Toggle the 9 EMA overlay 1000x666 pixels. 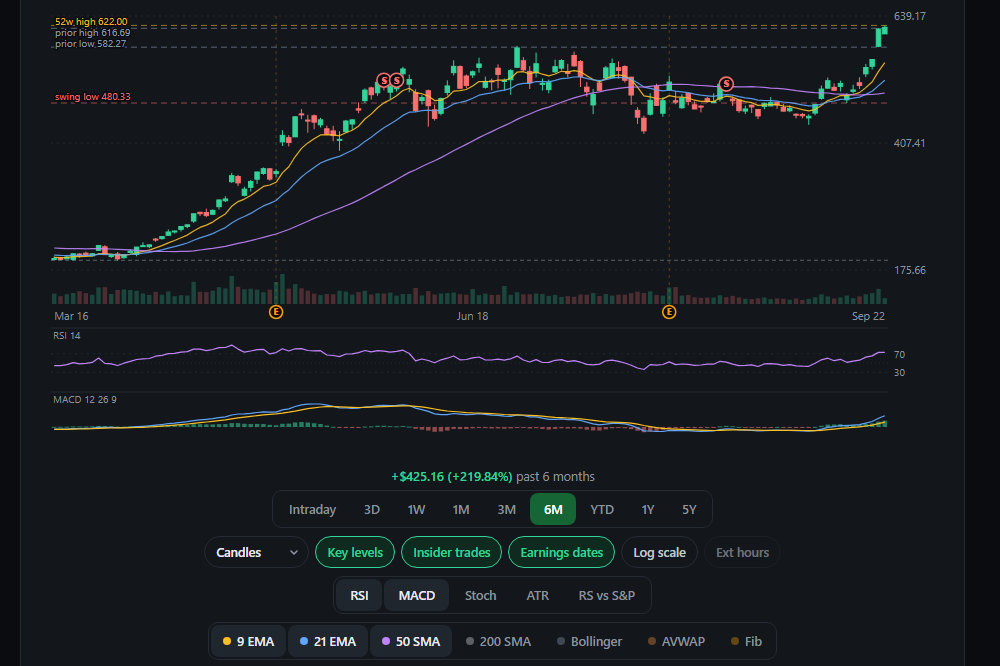(x=248, y=641)
